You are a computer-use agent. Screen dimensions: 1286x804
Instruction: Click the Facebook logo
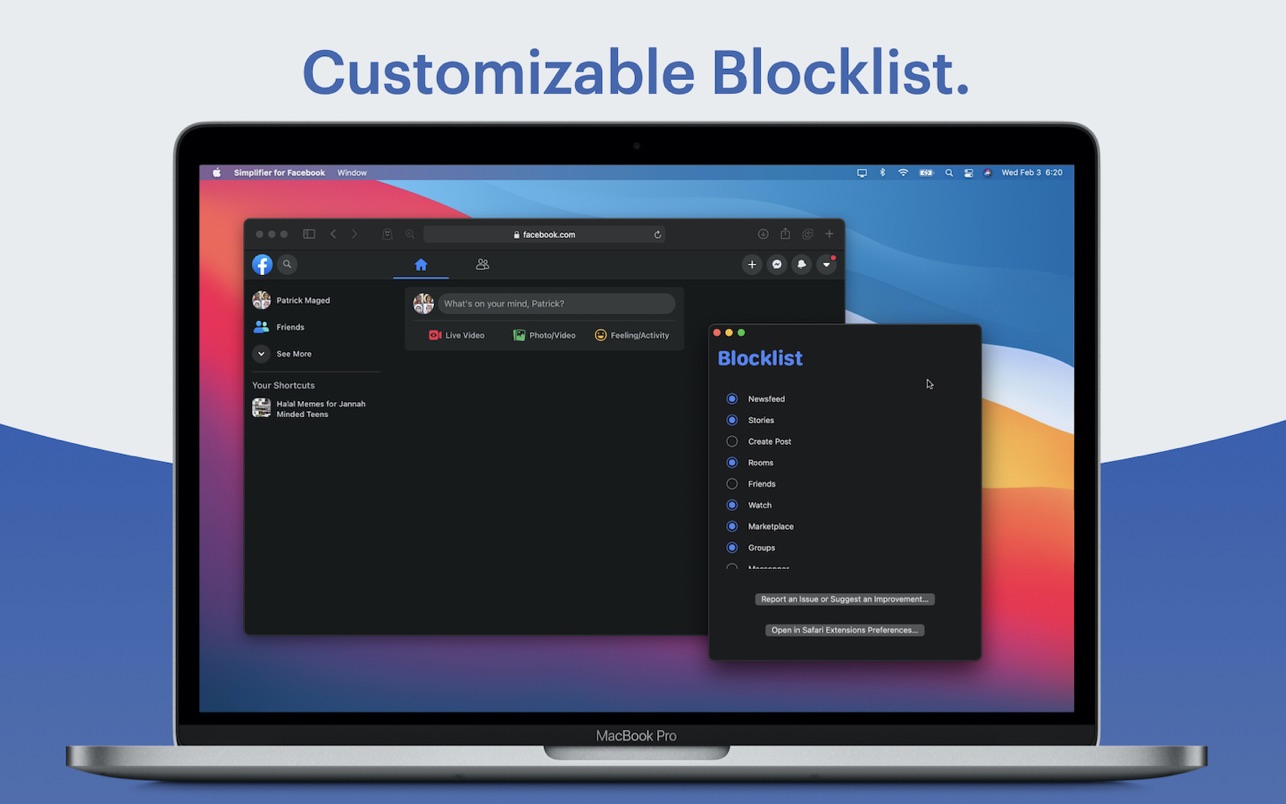pyautogui.click(x=262, y=264)
